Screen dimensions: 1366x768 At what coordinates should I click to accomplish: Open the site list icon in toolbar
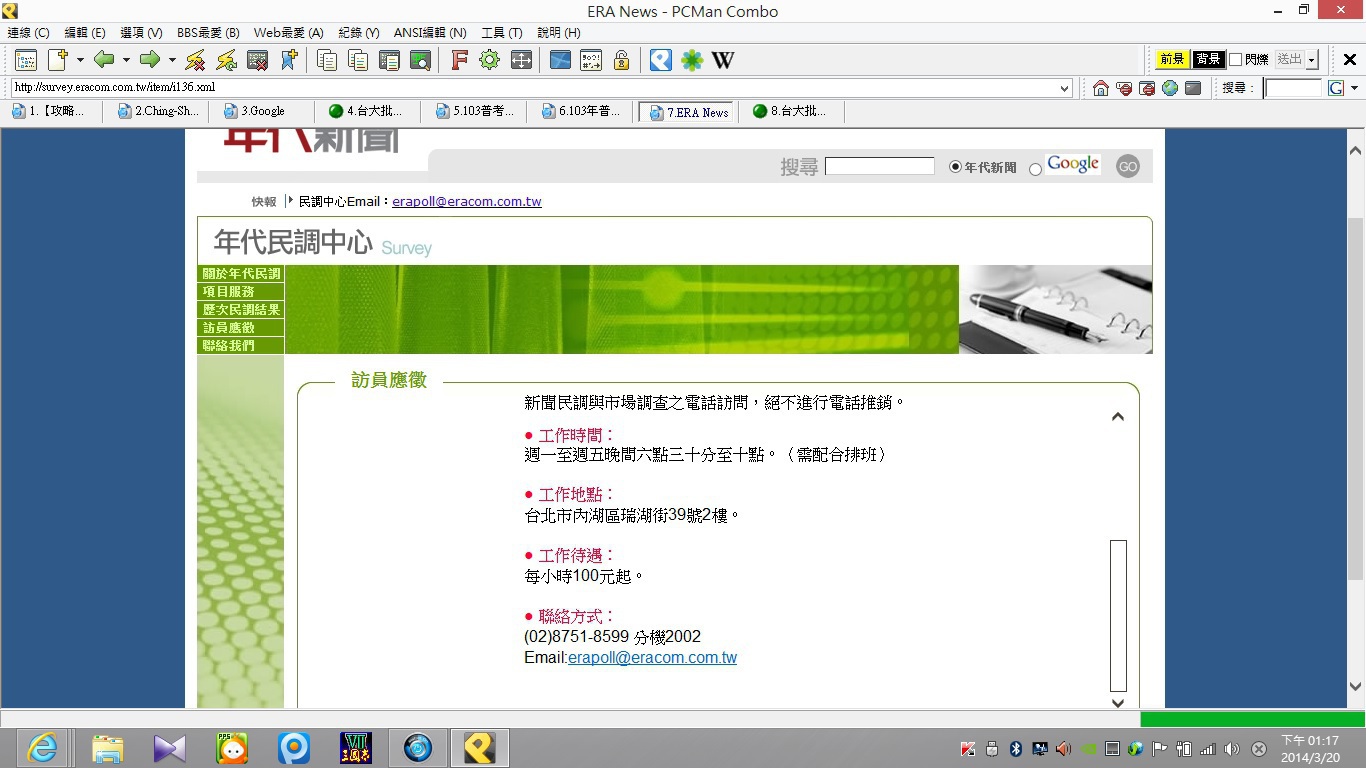(25, 60)
